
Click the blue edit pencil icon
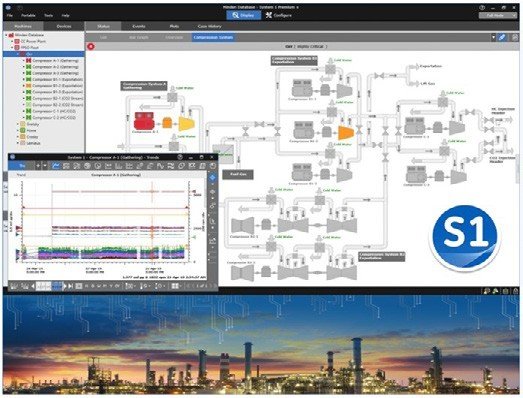pyautogui.click(x=502, y=37)
